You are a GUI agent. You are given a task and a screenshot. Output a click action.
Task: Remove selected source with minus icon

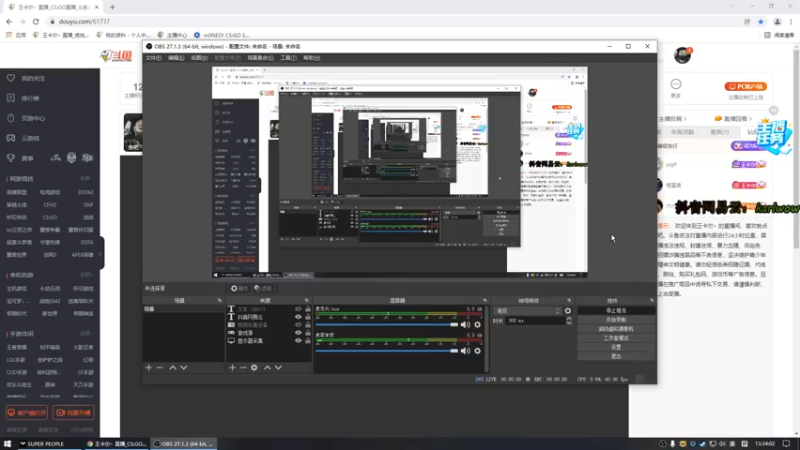click(x=243, y=367)
